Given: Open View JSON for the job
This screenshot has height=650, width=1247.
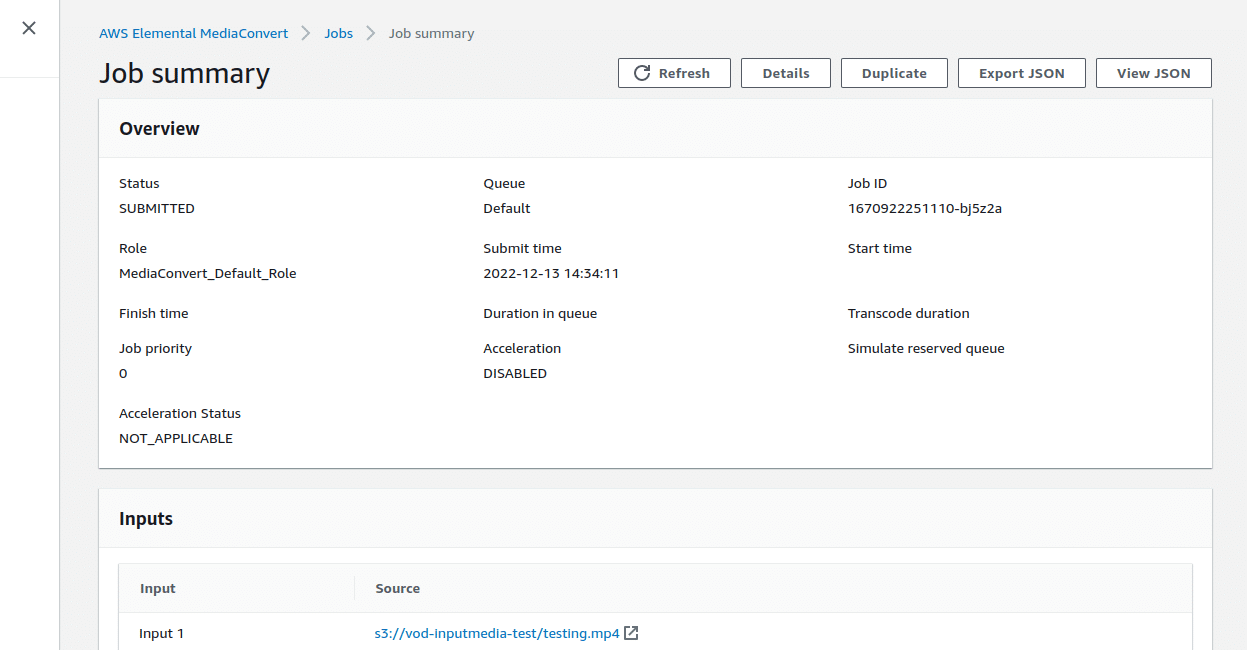Looking at the screenshot, I should tap(1153, 73).
